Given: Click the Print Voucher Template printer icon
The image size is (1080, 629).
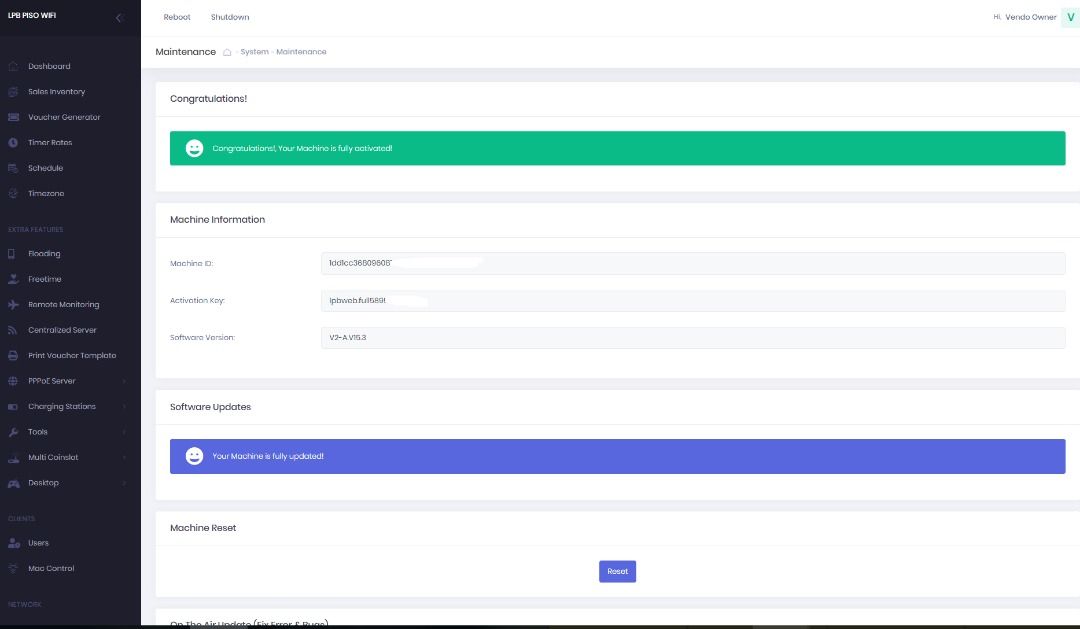Looking at the screenshot, I should pyautogui.click(x=13, y=356).
